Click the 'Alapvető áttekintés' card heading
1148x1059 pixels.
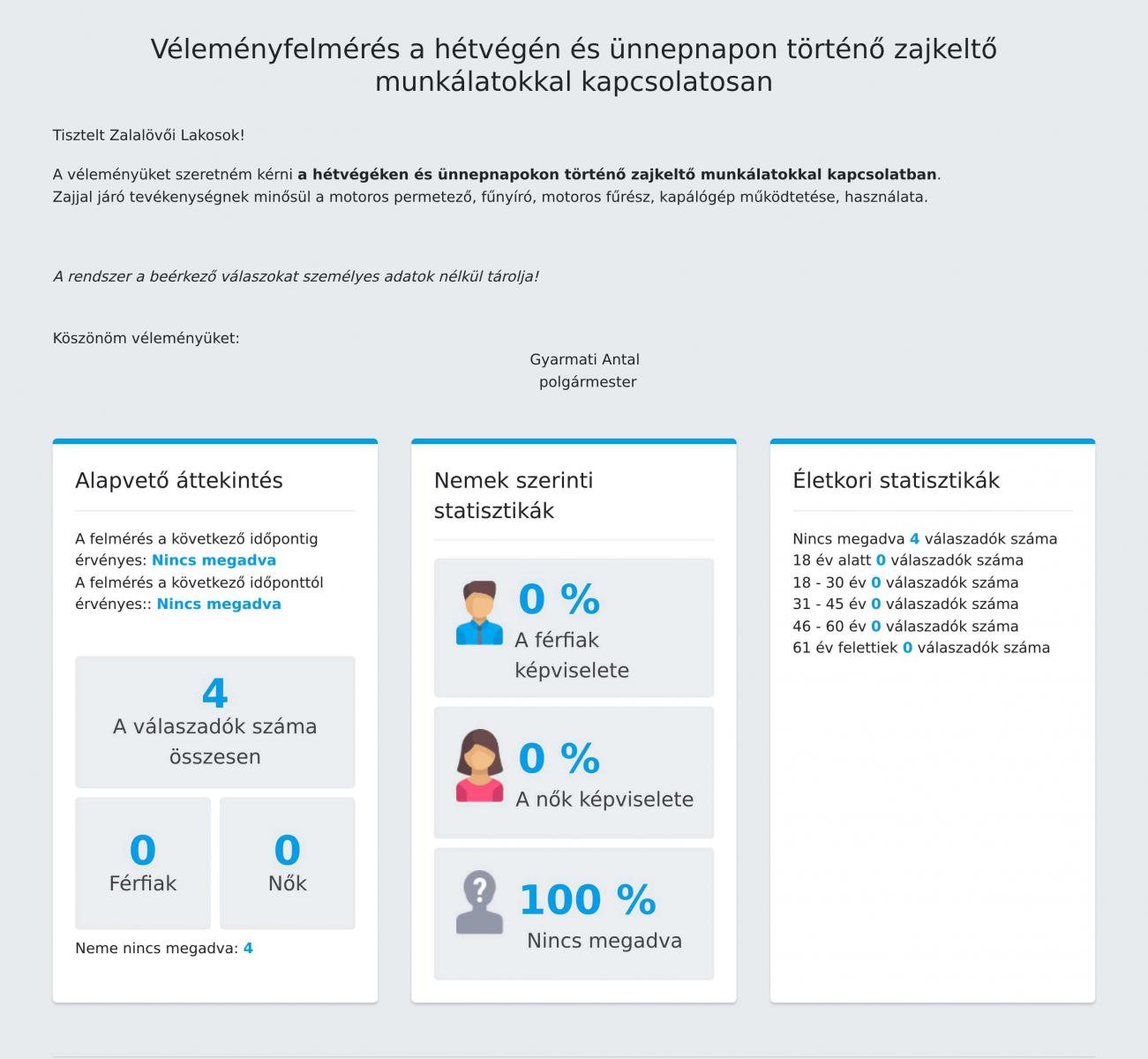tap(179, 481)
